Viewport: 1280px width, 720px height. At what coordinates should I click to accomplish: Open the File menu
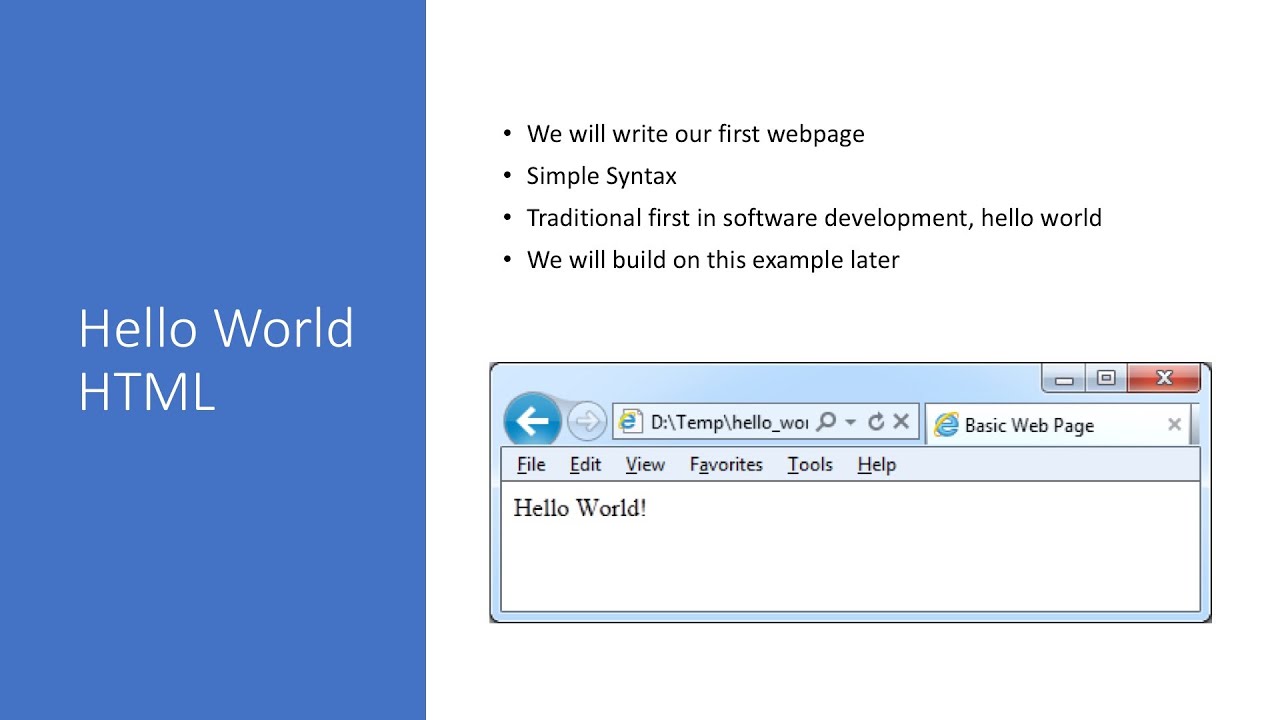click(531, 464)
